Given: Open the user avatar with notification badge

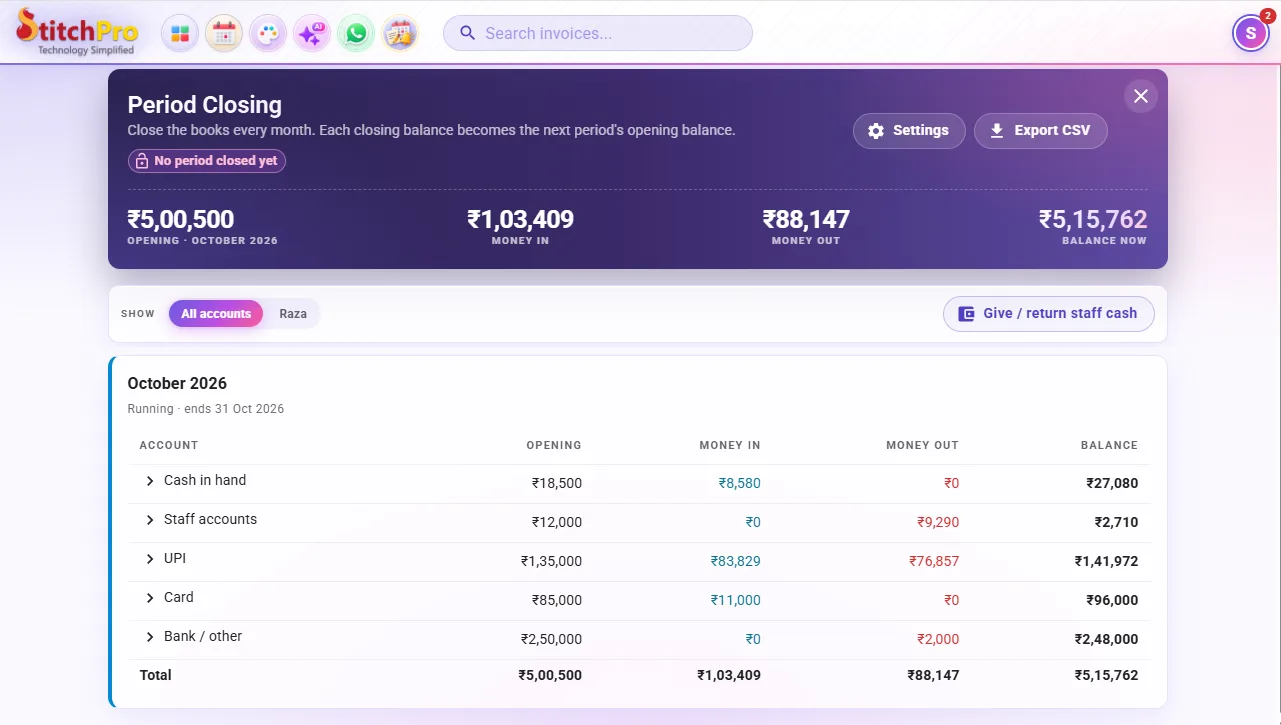Looking at the screenshot, I should point(1251,33).
